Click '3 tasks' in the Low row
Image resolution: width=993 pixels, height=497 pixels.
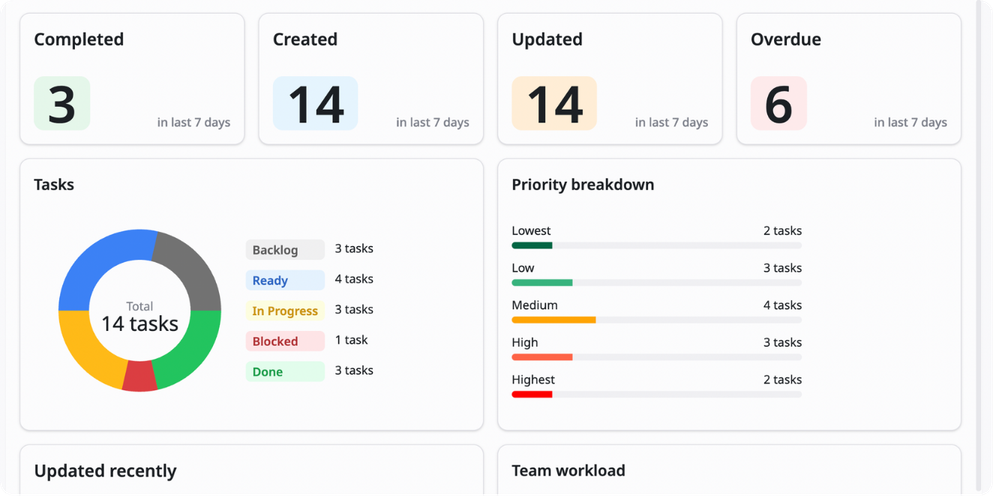tap(782, 268)
